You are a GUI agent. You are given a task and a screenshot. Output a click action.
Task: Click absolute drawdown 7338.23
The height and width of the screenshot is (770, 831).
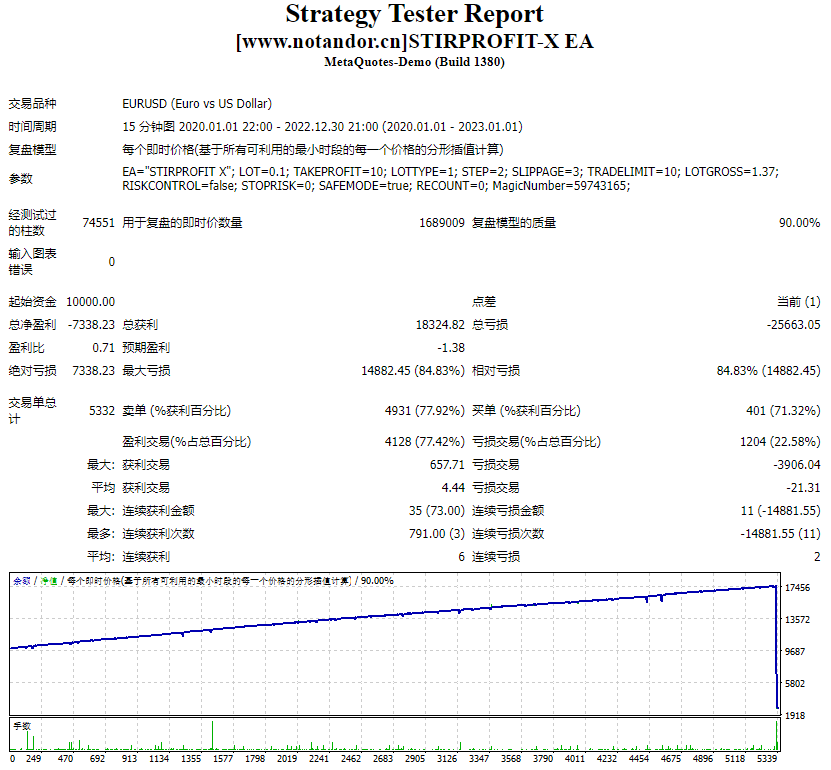click(x=93, y=370)
